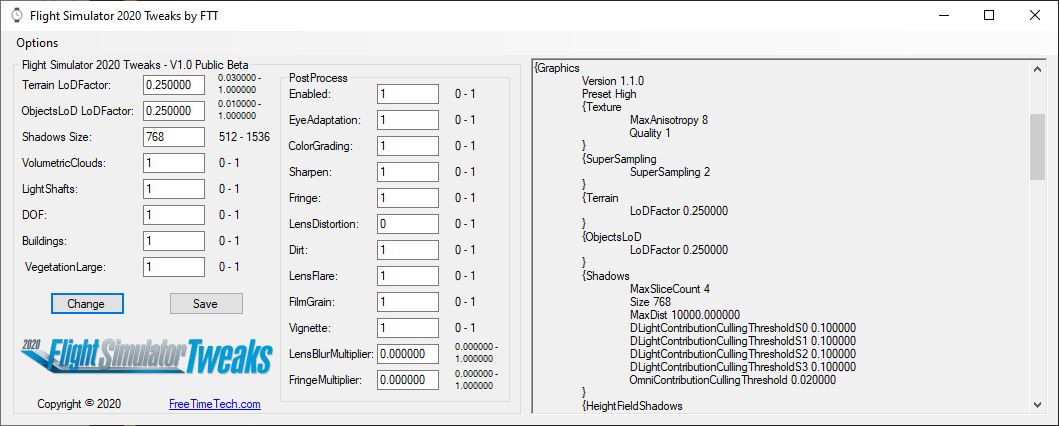Focus the VolumetricClouds value box

(x=174, y=163)
